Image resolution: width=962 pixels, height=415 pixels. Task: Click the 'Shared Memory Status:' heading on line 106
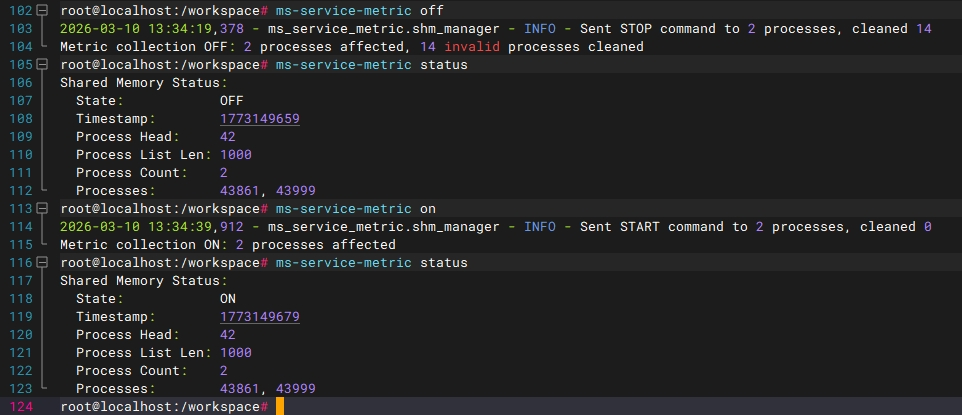pos(144,83)
